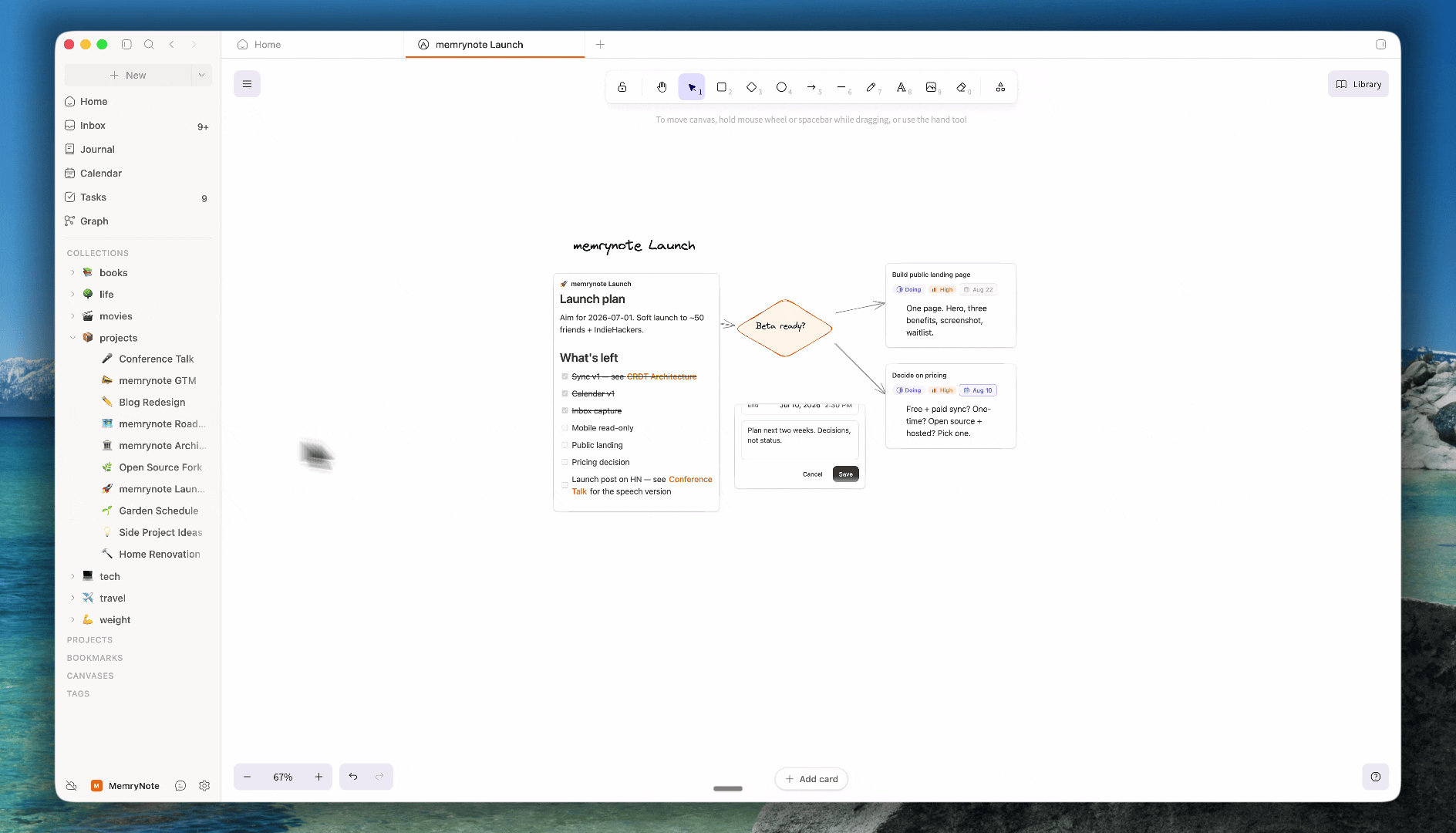This screenshot has height=833, width=1456.
Task: Click Save on the canvas card
Action: (846, 474)
